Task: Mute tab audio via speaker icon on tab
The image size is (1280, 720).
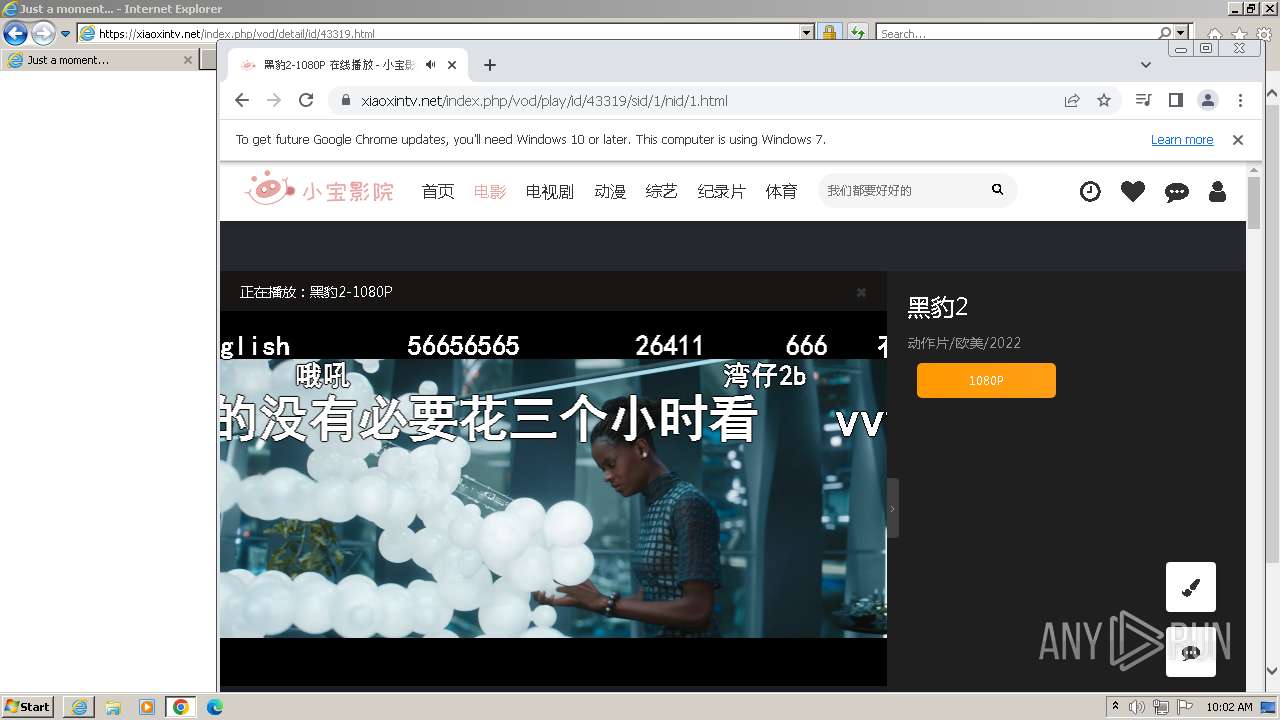Action: pos(430,65)
